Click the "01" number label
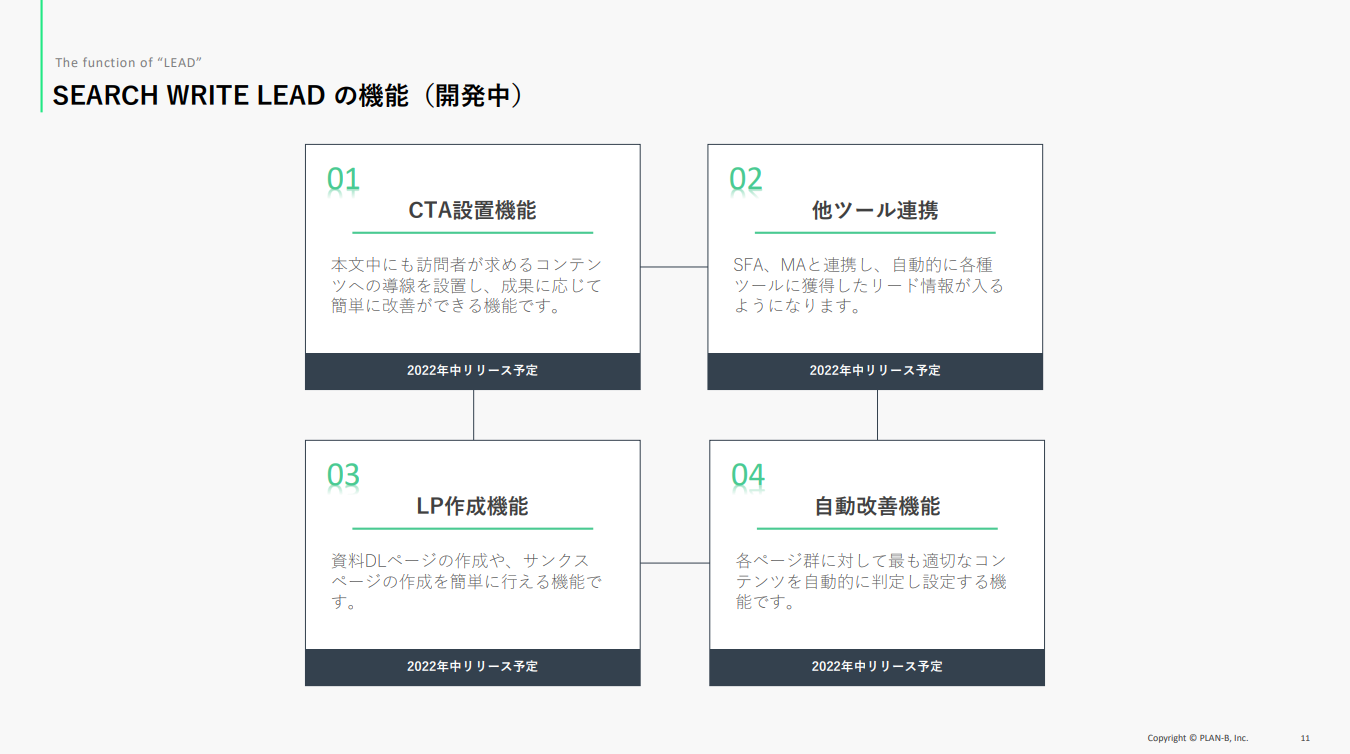 343,179
